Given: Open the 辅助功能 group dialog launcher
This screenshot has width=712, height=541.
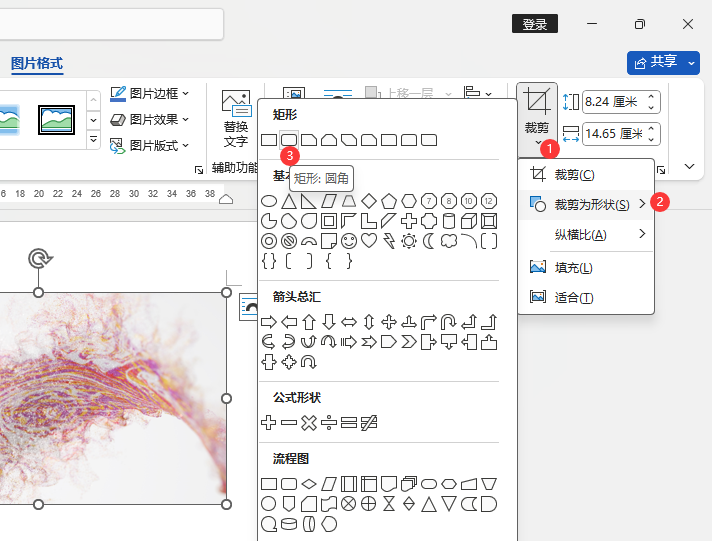Looking at the screenshot, I should [x=198, y=169].
